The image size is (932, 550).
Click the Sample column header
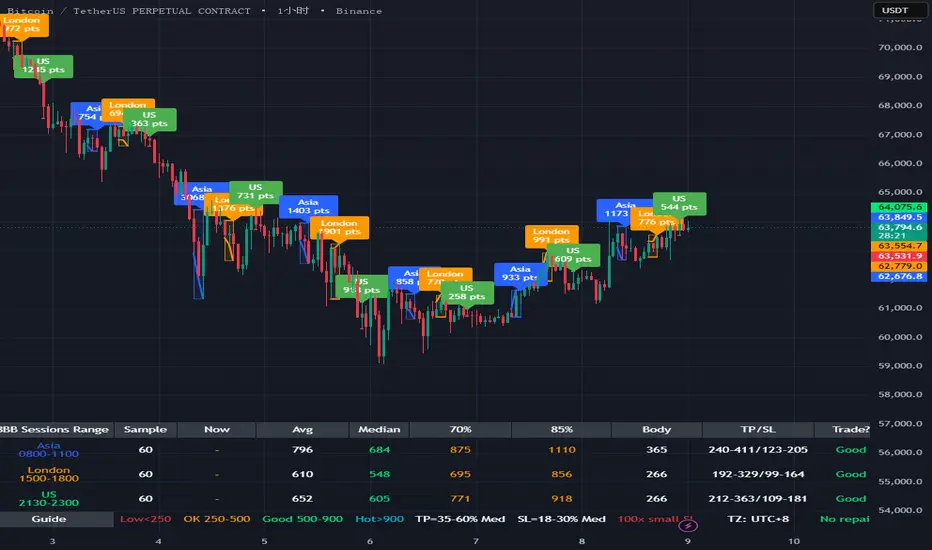pyautogui.click(x=146, y=429)
